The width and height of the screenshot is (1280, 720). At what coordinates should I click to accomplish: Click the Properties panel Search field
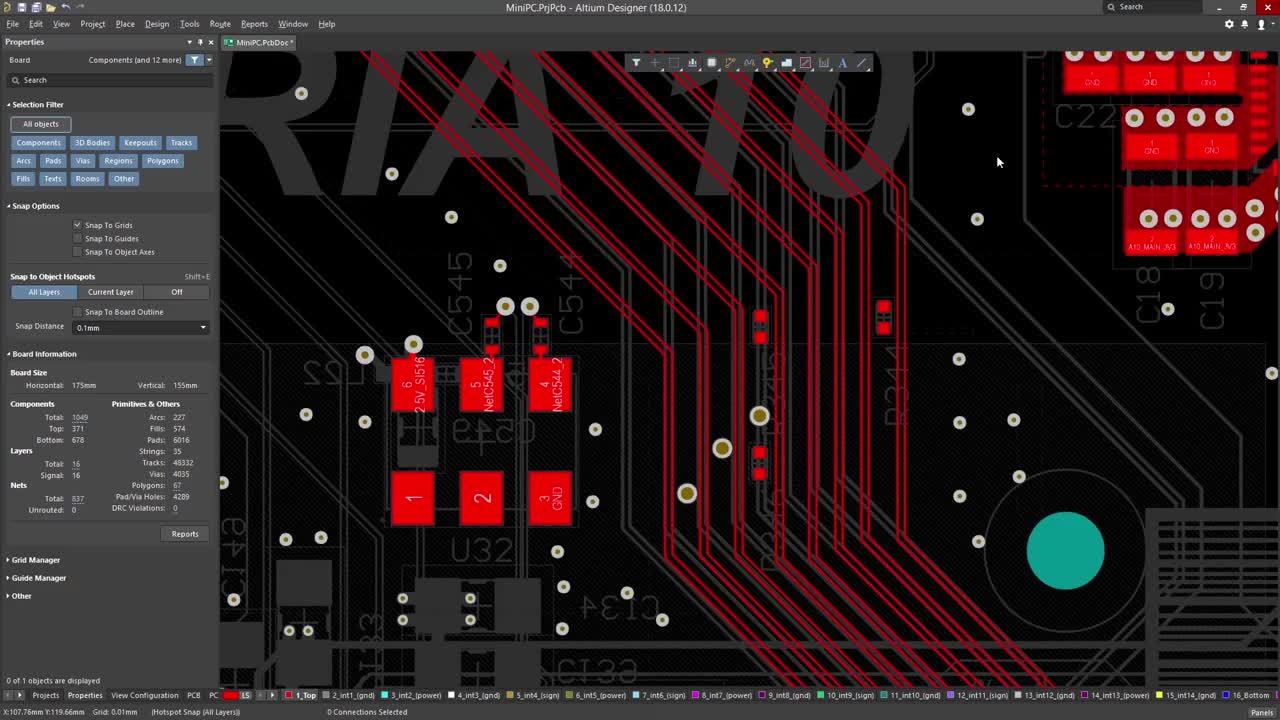[x=110, y=80]
